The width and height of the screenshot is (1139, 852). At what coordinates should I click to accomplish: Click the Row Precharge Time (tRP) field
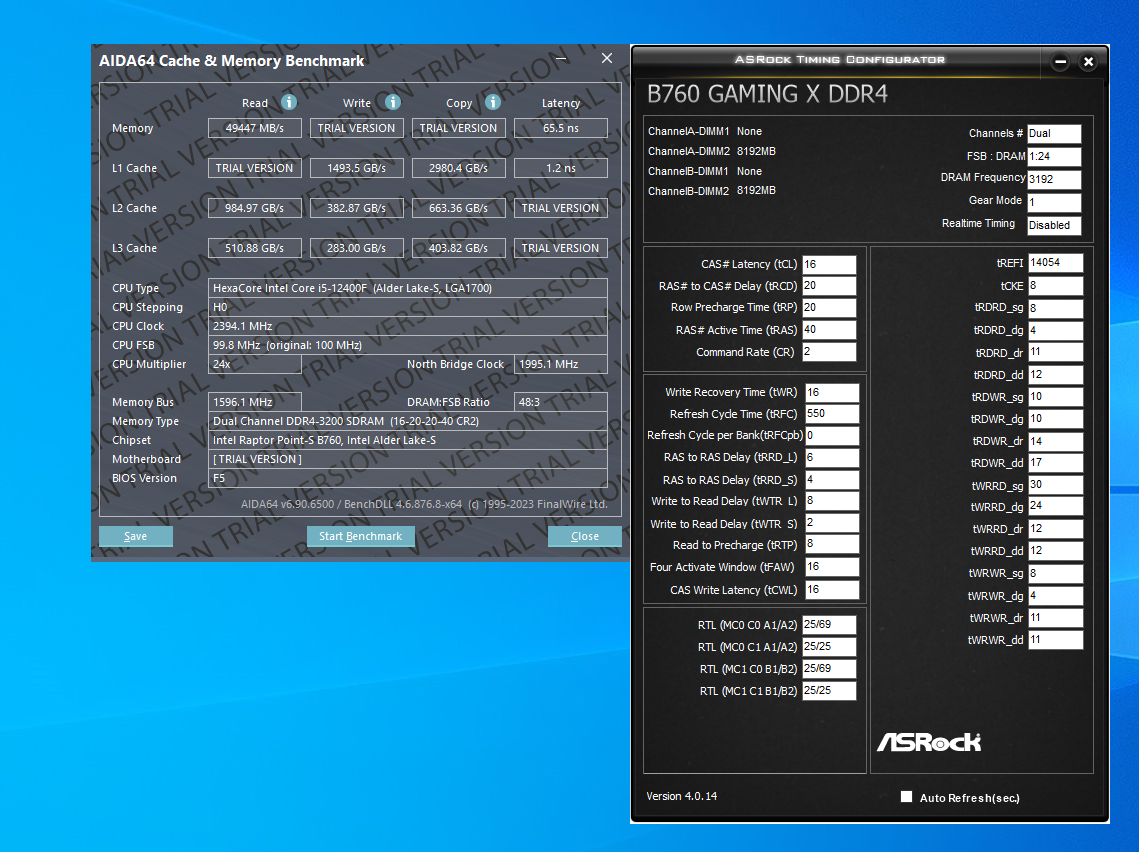[x=829, y=308]
